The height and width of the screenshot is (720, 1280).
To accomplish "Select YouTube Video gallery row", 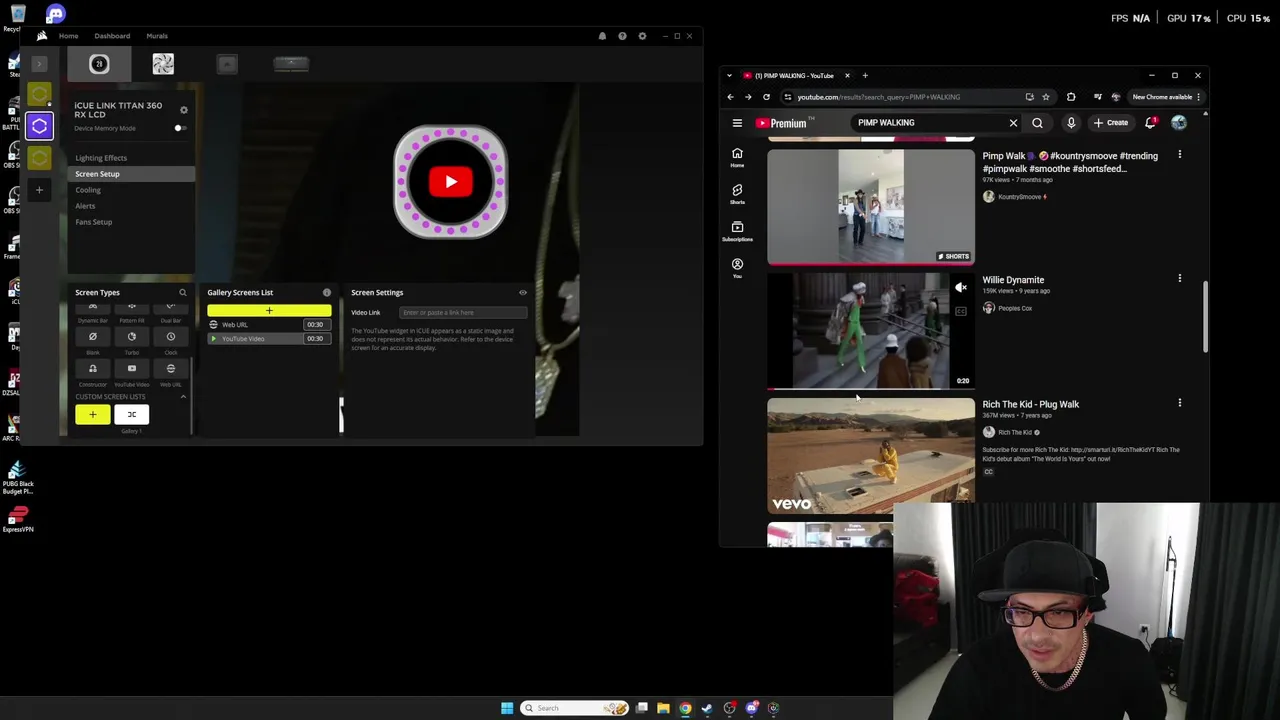I will pyautogui.click(x=269, y=339).
